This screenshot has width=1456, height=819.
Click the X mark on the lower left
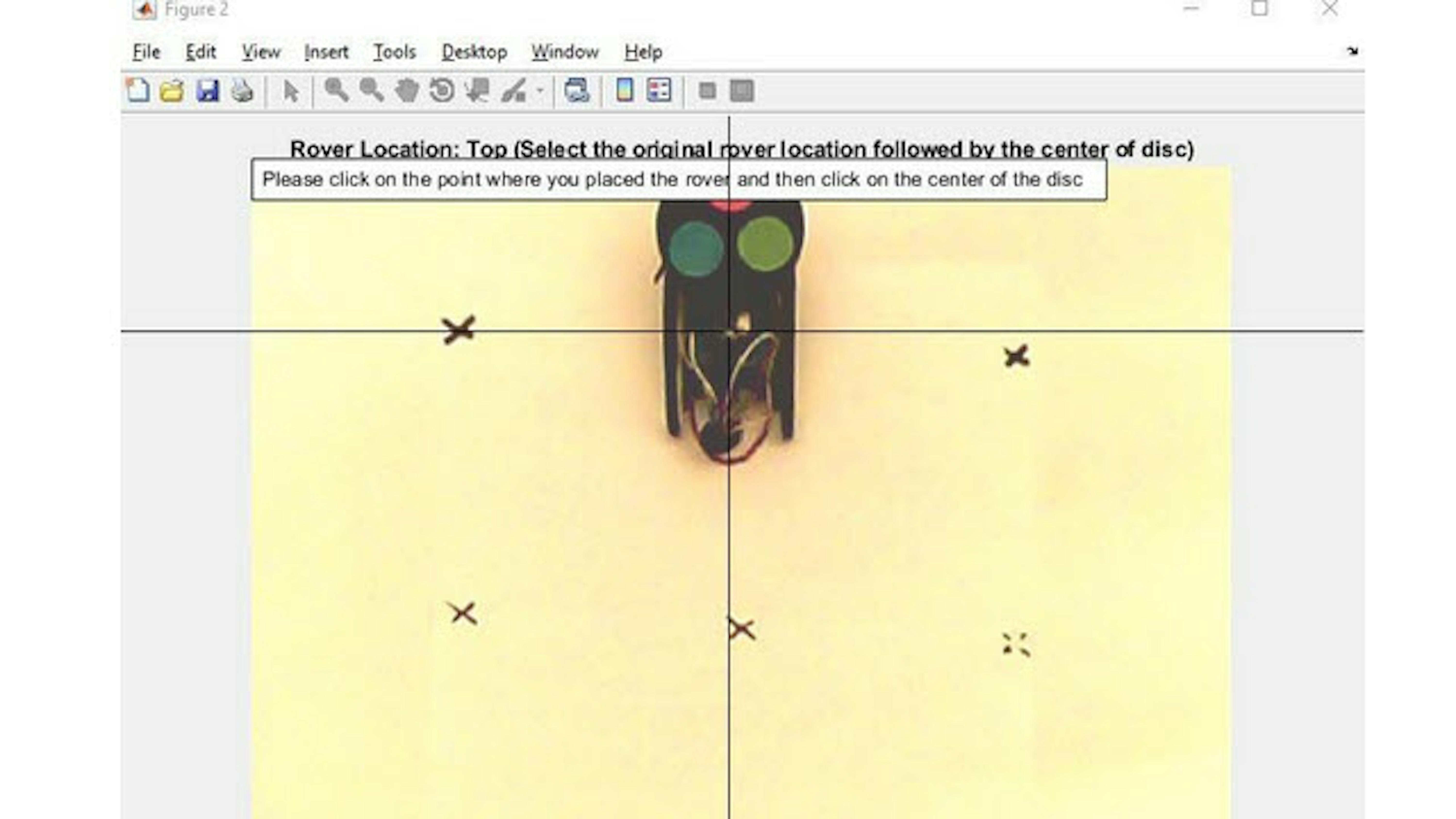click(x=463, y=613)
